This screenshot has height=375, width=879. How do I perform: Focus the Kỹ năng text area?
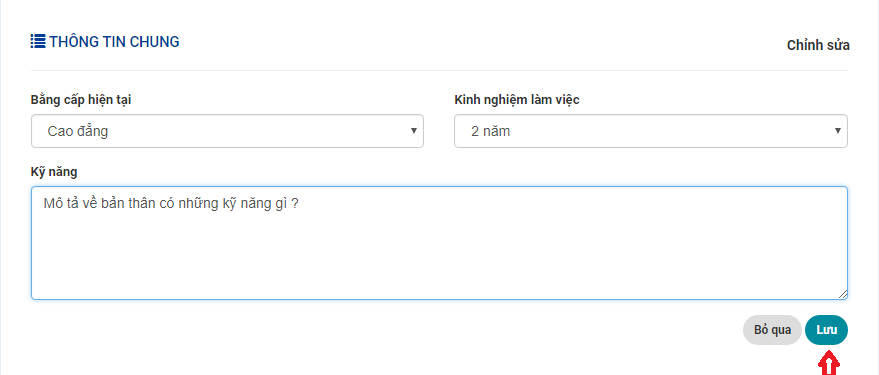[x=439, y=243]
